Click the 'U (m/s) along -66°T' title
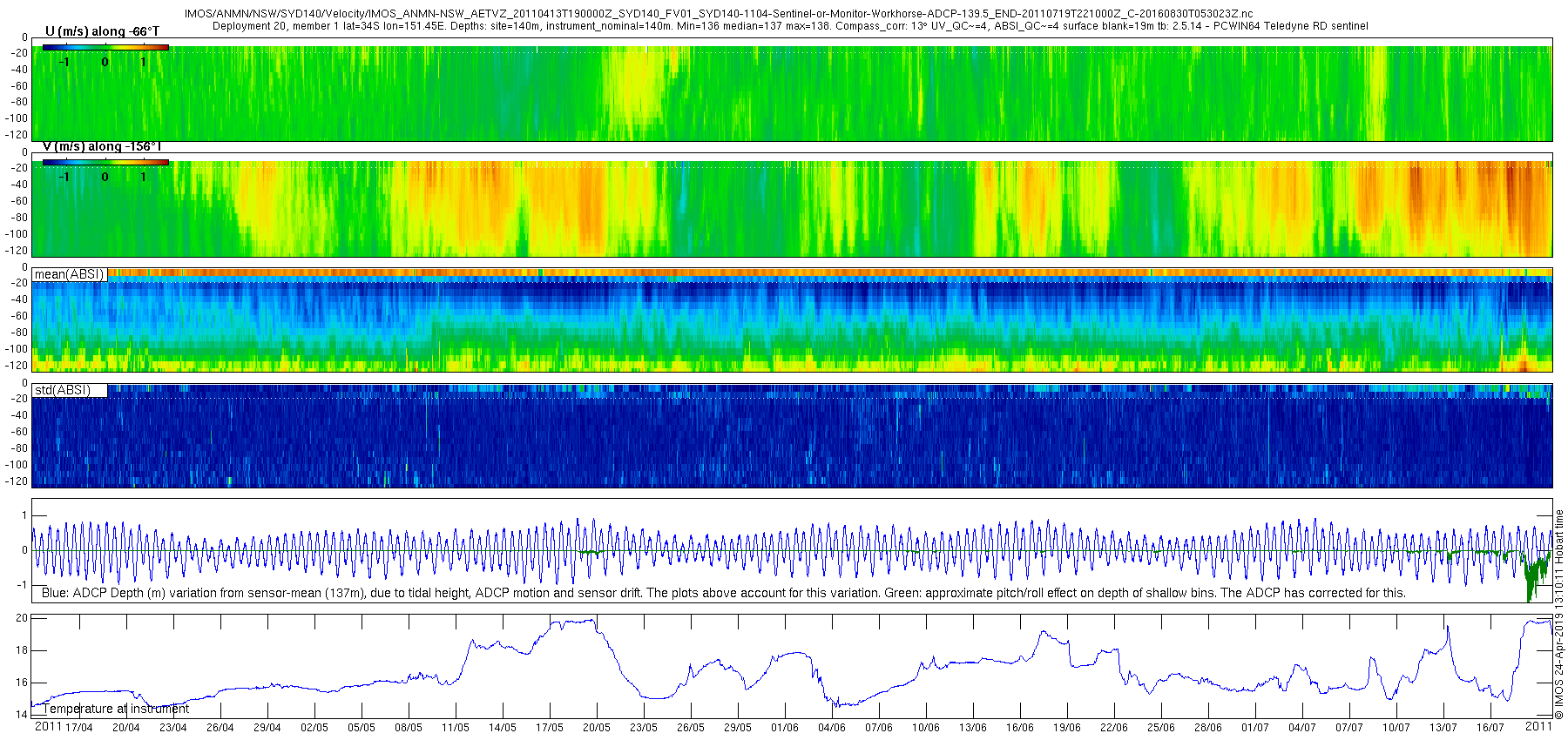 [x=102, y=31]
